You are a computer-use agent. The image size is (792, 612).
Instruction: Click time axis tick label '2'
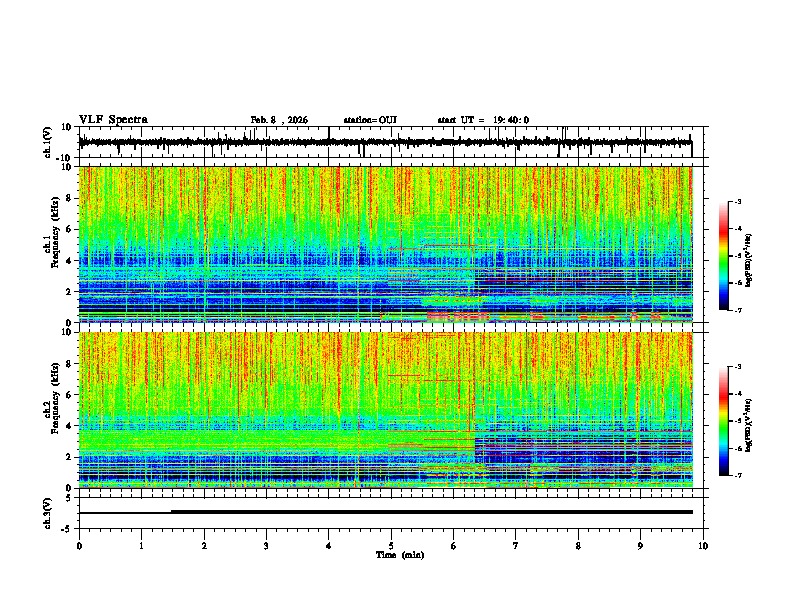[x=204, y=546]
